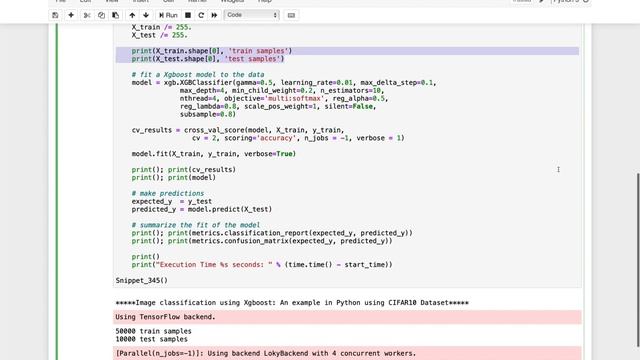The width and height of the screenshot is (640, 360).
Task: Click the "Snippet_345()" call line
Action: pos(142,280)
